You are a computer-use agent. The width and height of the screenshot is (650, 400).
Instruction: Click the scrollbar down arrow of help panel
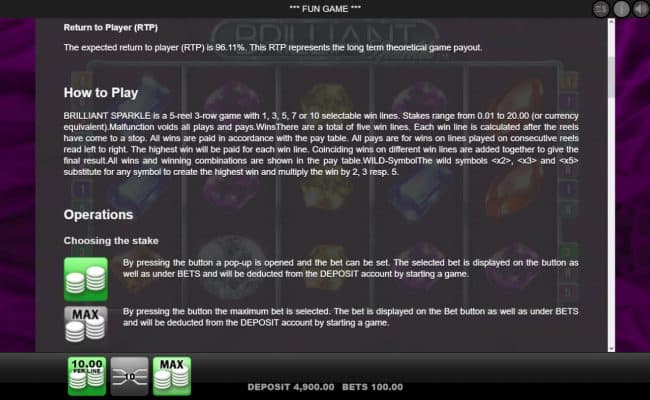click(611, 348)
